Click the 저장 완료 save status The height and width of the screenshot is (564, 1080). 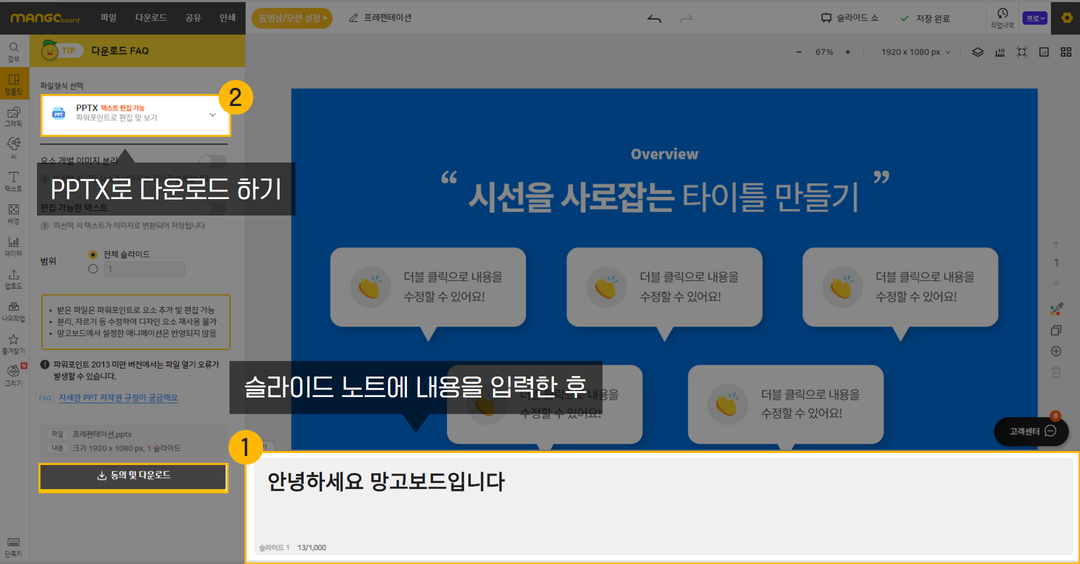pyautogui.click(x=925, y=19)
